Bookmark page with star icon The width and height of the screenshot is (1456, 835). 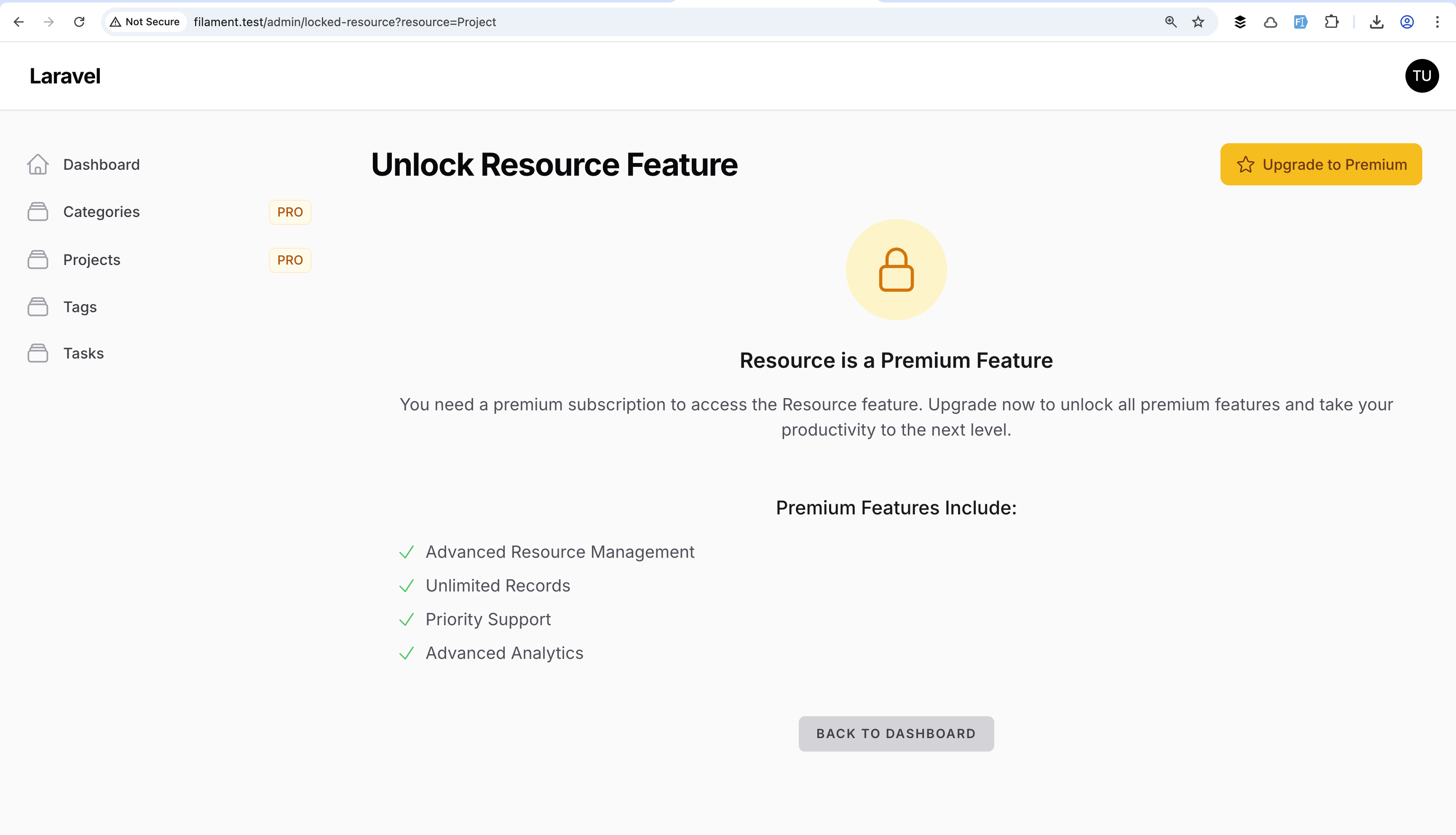tap(1198, 22)
